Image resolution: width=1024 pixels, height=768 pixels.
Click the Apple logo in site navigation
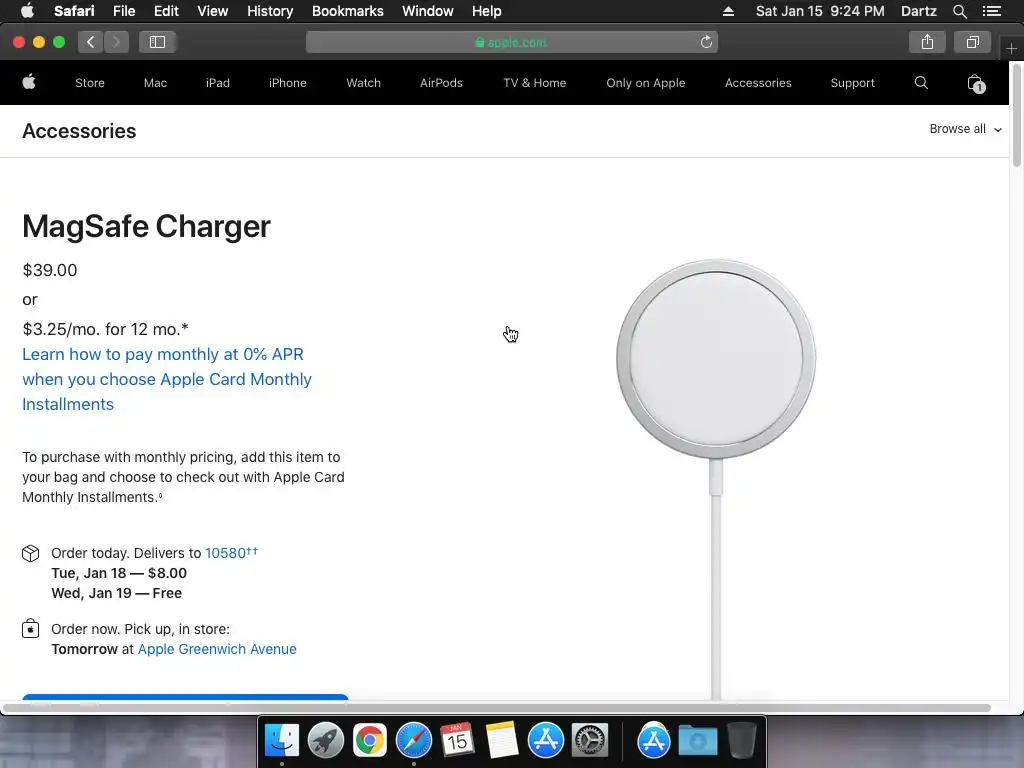29,82
